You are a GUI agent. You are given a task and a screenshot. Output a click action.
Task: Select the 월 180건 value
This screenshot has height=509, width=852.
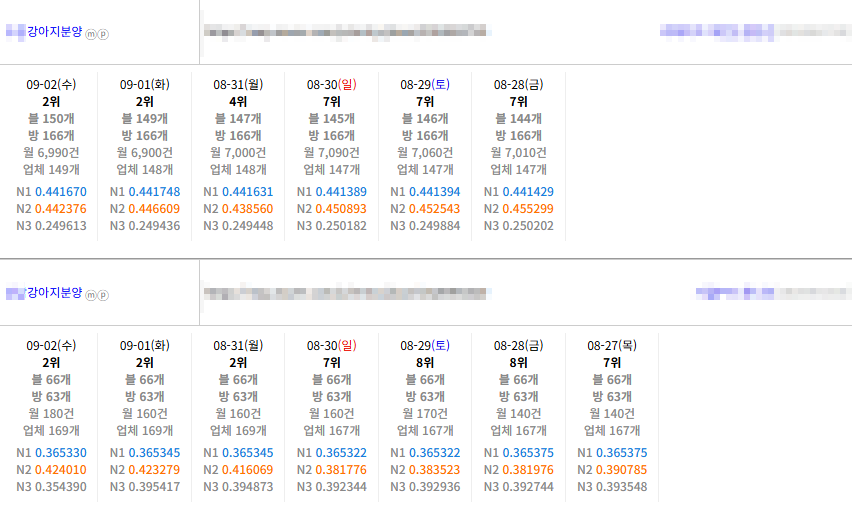[51, 413]
